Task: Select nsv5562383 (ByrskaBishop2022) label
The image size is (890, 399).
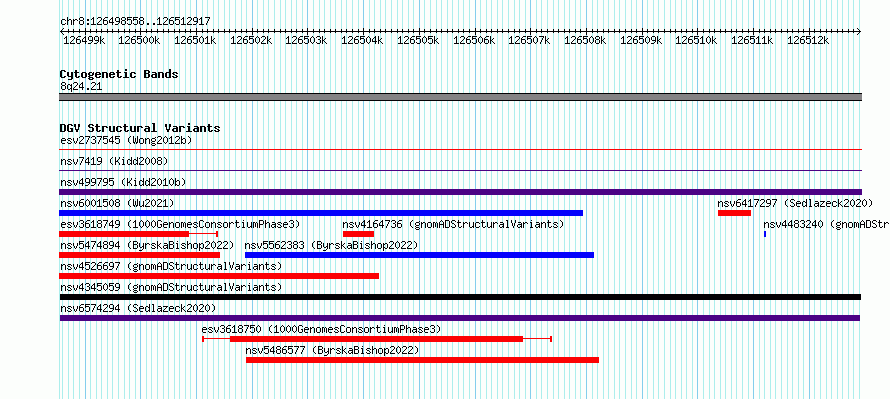Action: click(x=331, y=245)
